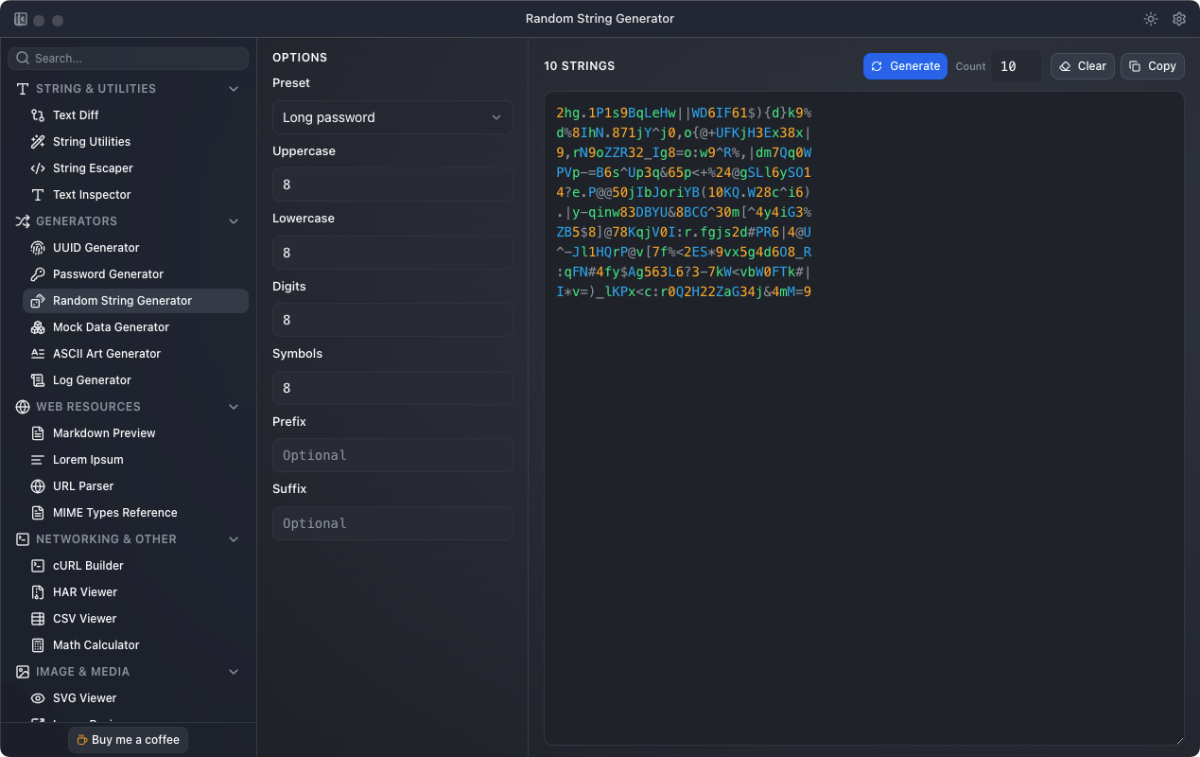The height and width of the screenshot is (757, 1200).
Task: Toggle light mode with the sun icon
Action: 1150,18
